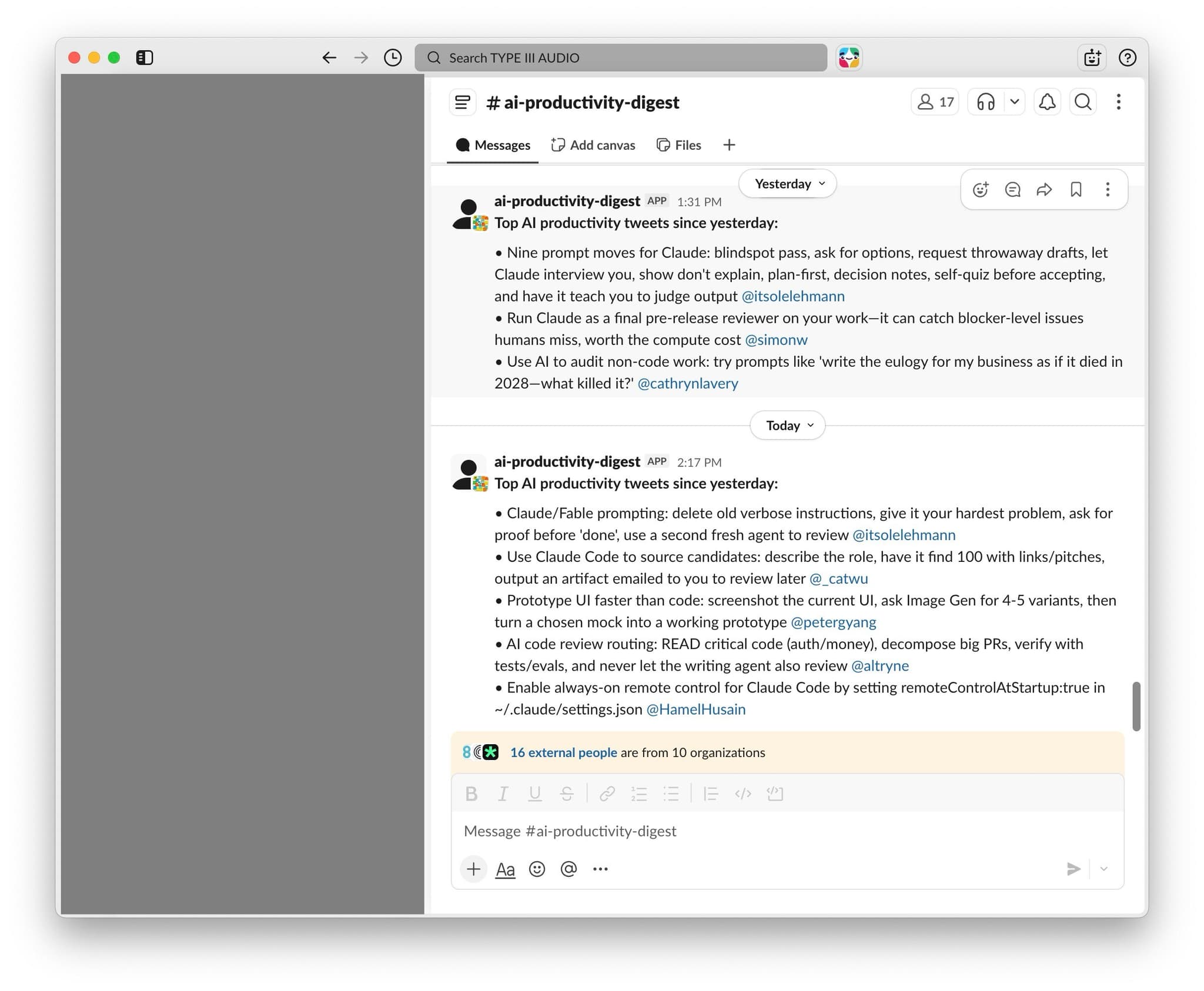Expand huddle options chevron

coord(1015,102)
